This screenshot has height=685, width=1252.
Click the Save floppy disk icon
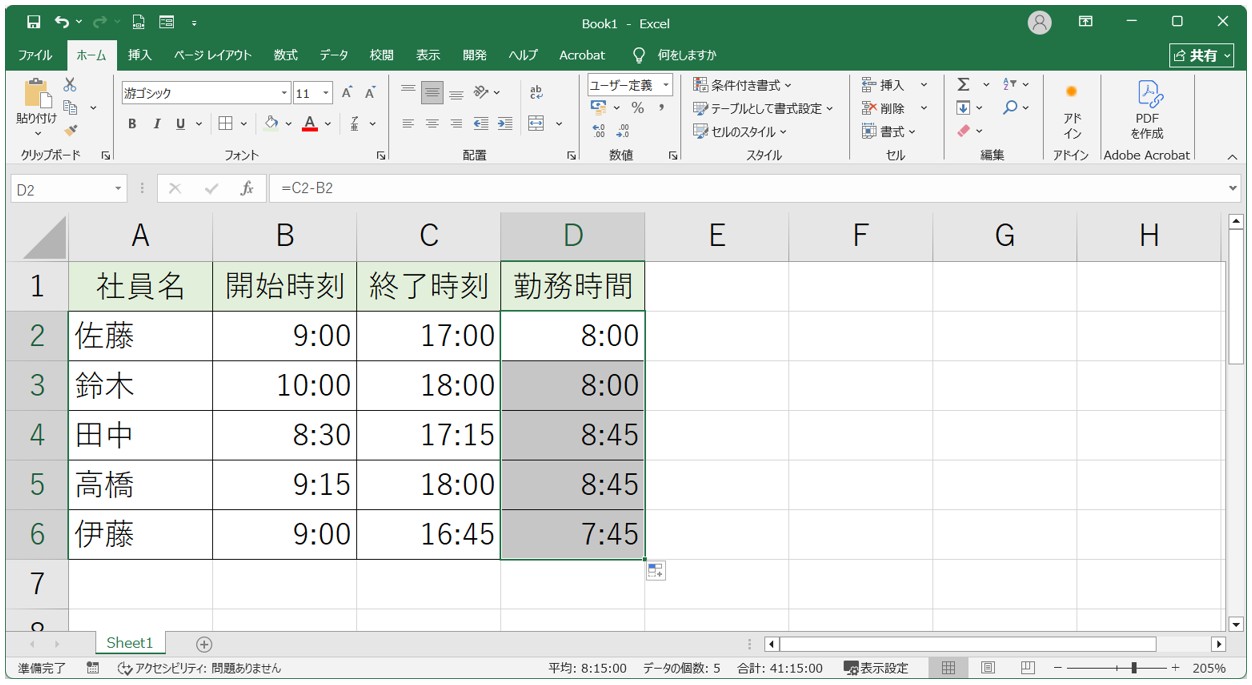click(33, 22)
